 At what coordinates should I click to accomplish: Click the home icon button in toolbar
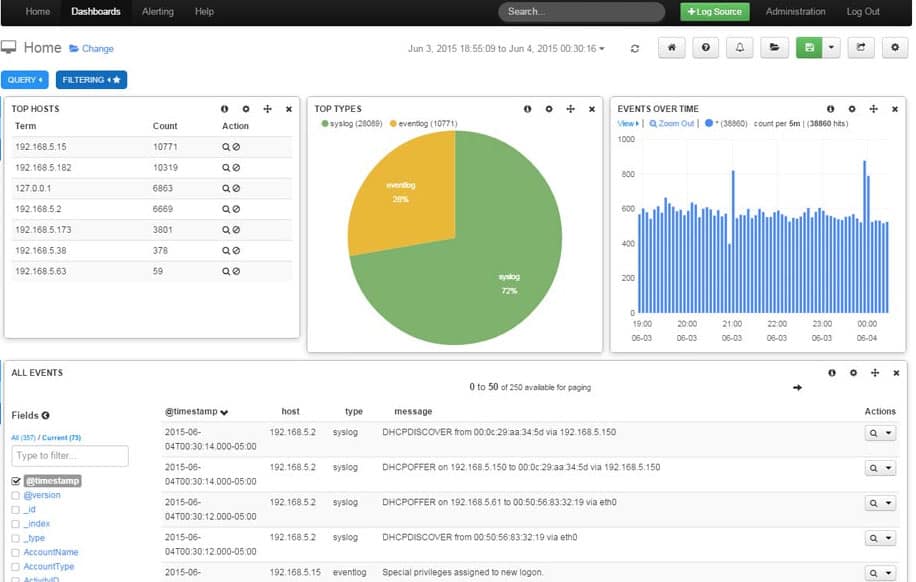(672, 48)
